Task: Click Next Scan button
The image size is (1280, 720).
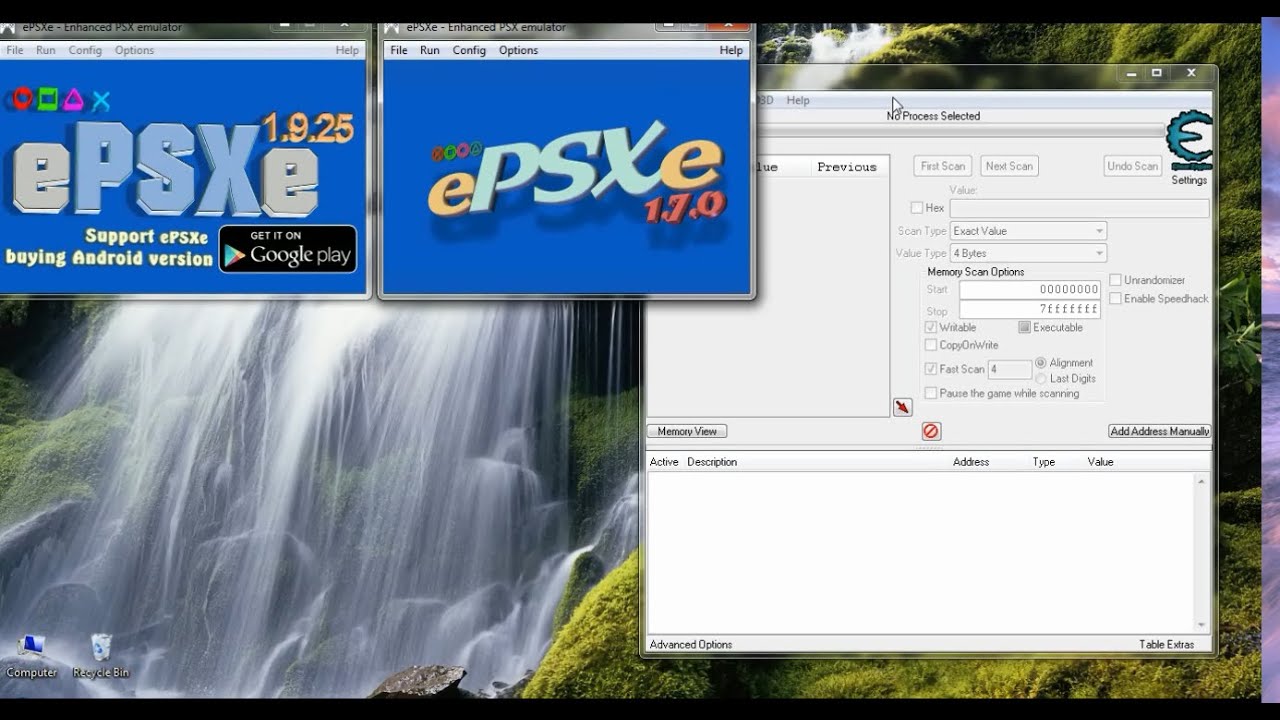Action: coord(1009,166)
